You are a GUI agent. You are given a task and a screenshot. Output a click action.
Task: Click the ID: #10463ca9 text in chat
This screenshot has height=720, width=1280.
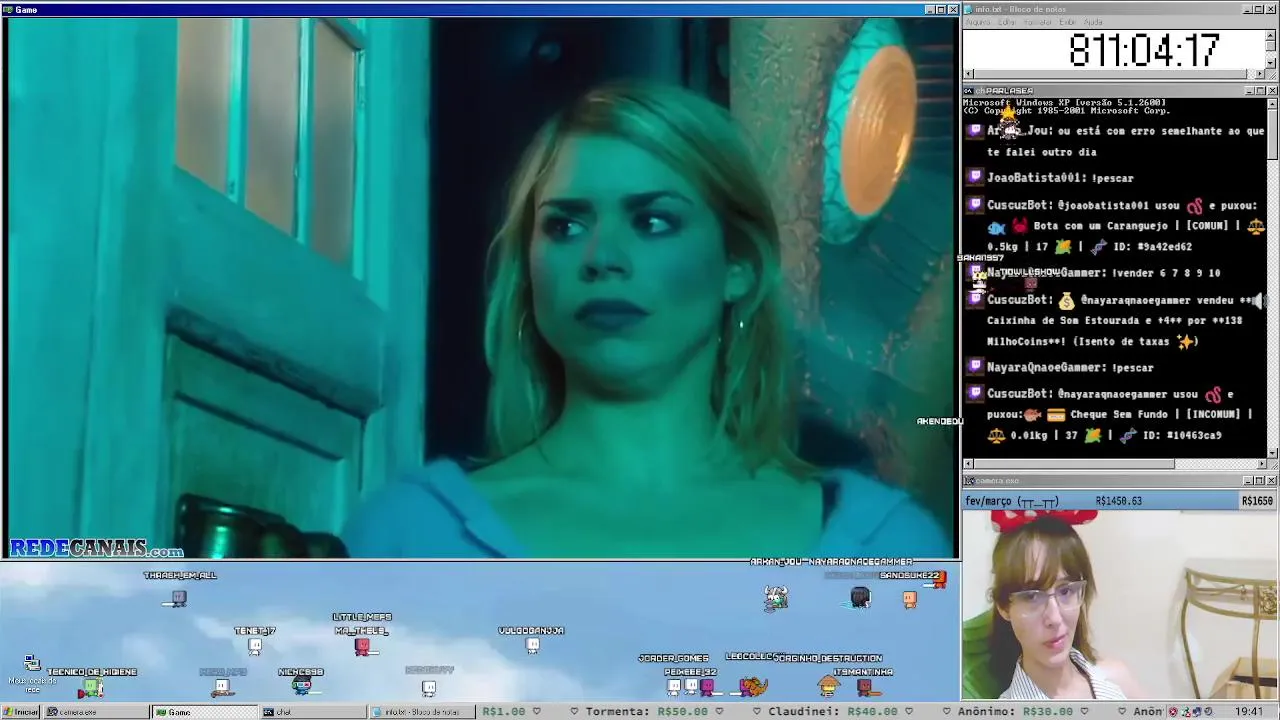coord(1181,436)
